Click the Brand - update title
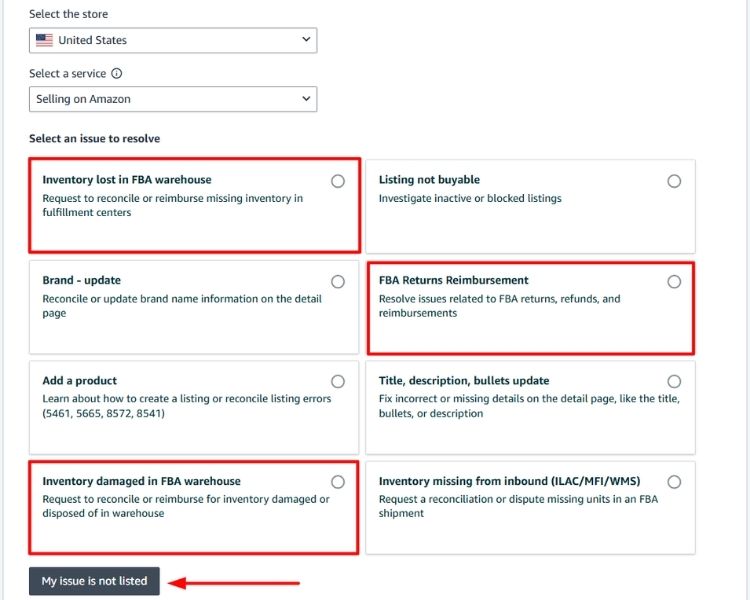750x600 pixels. [x=81, y=280]
